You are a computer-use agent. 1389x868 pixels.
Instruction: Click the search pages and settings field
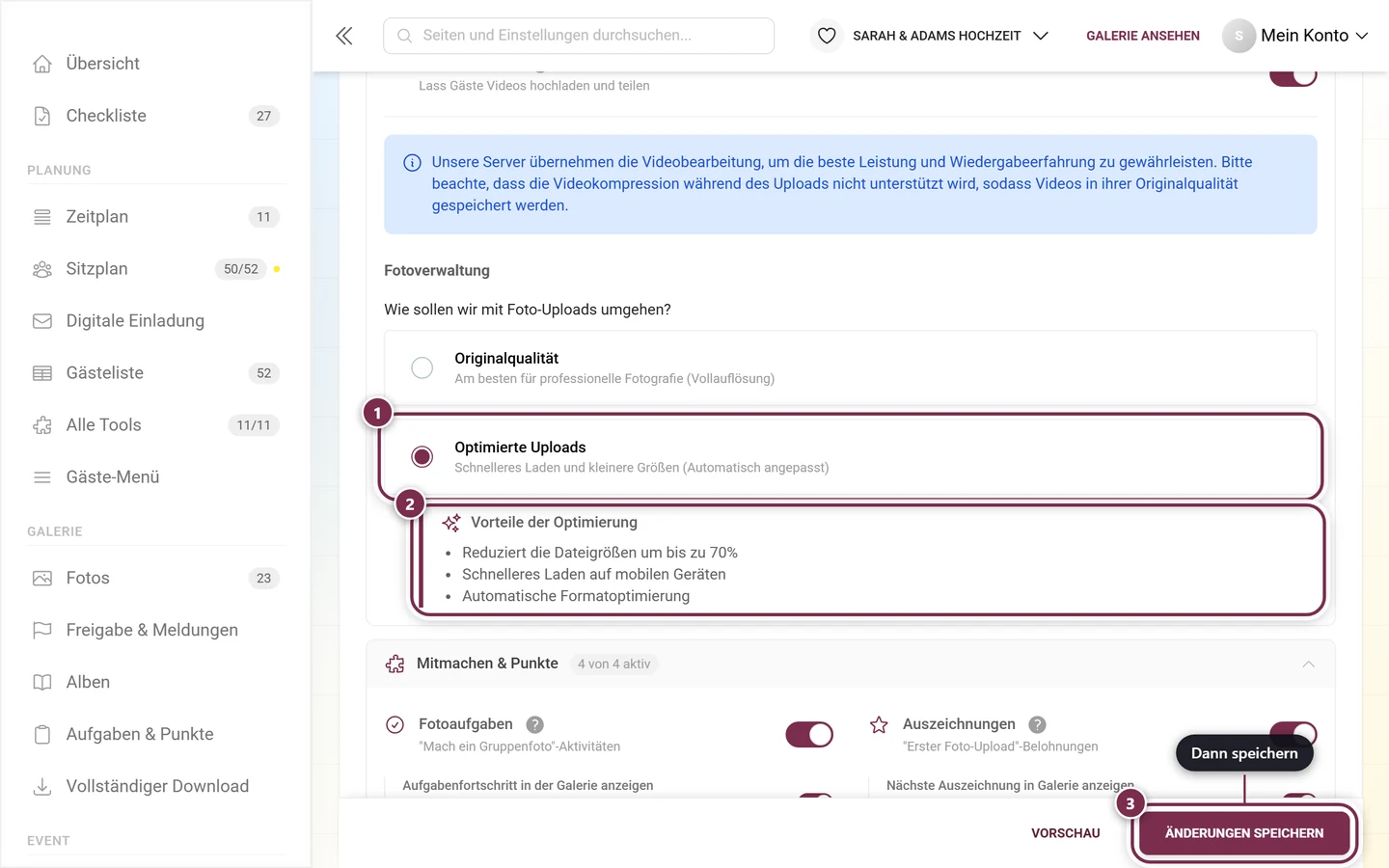coord(579,36)
